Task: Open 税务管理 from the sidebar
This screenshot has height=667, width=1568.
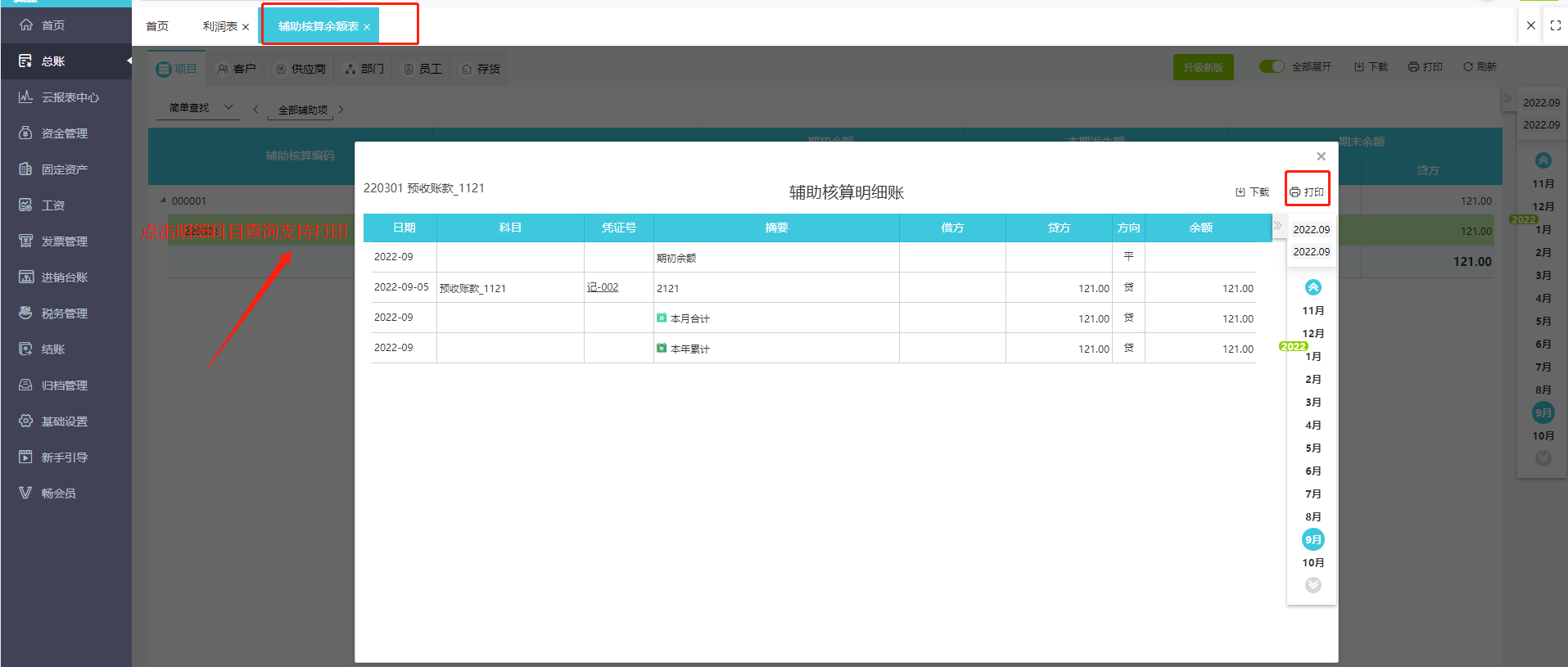Action: pos(64,313)
